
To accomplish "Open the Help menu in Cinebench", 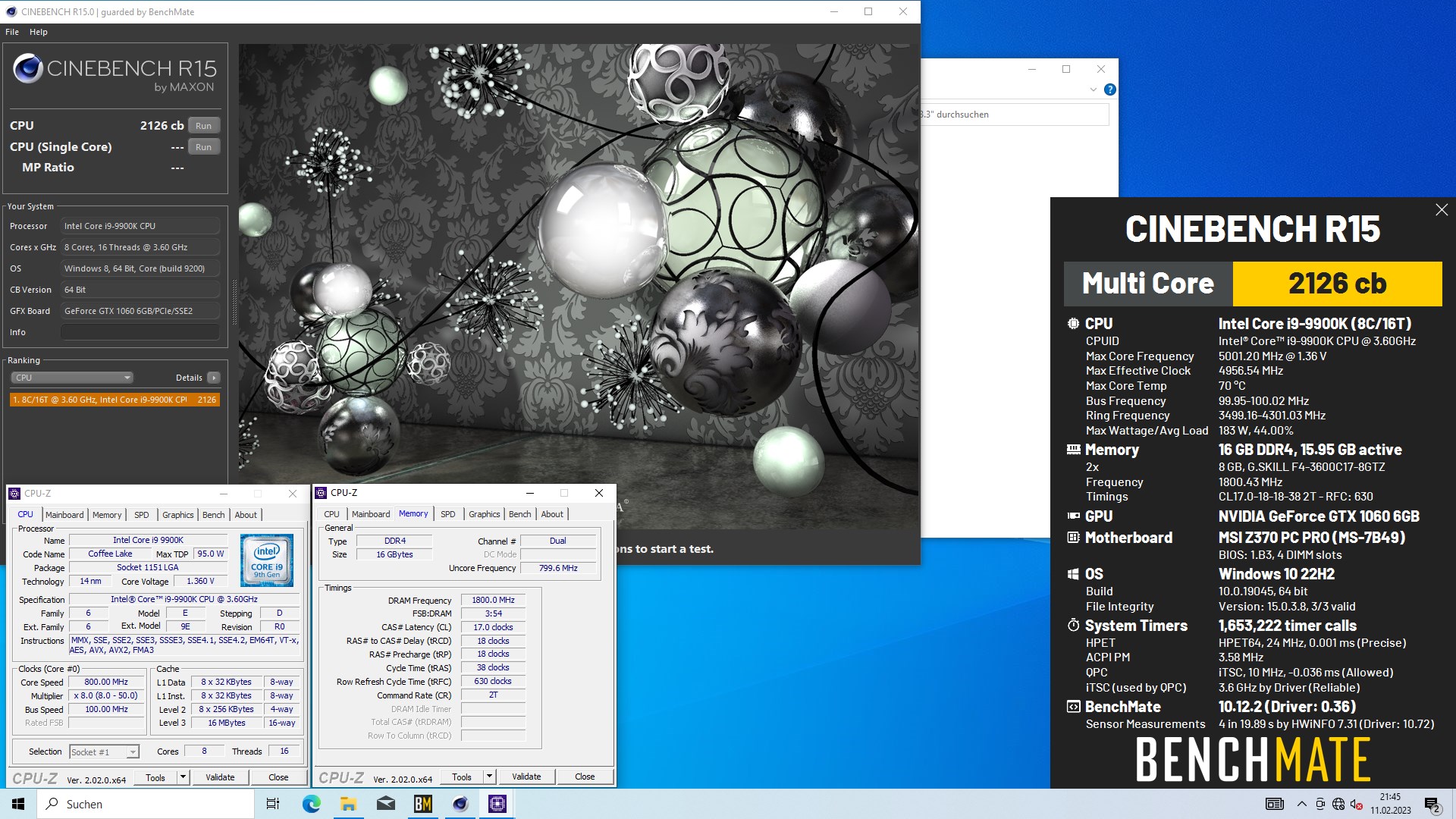I will tap(39, 32).
